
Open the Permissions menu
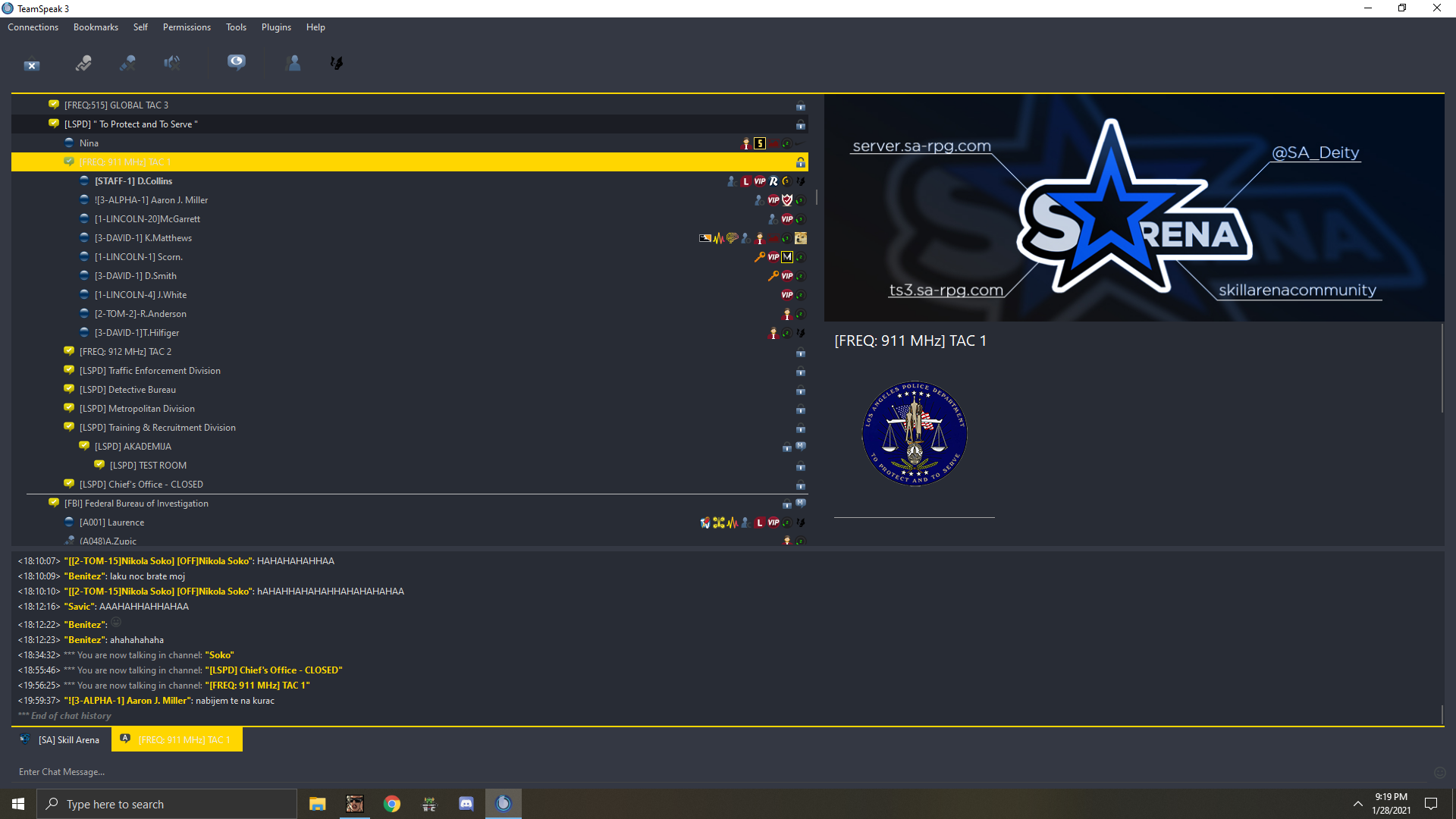187,27
